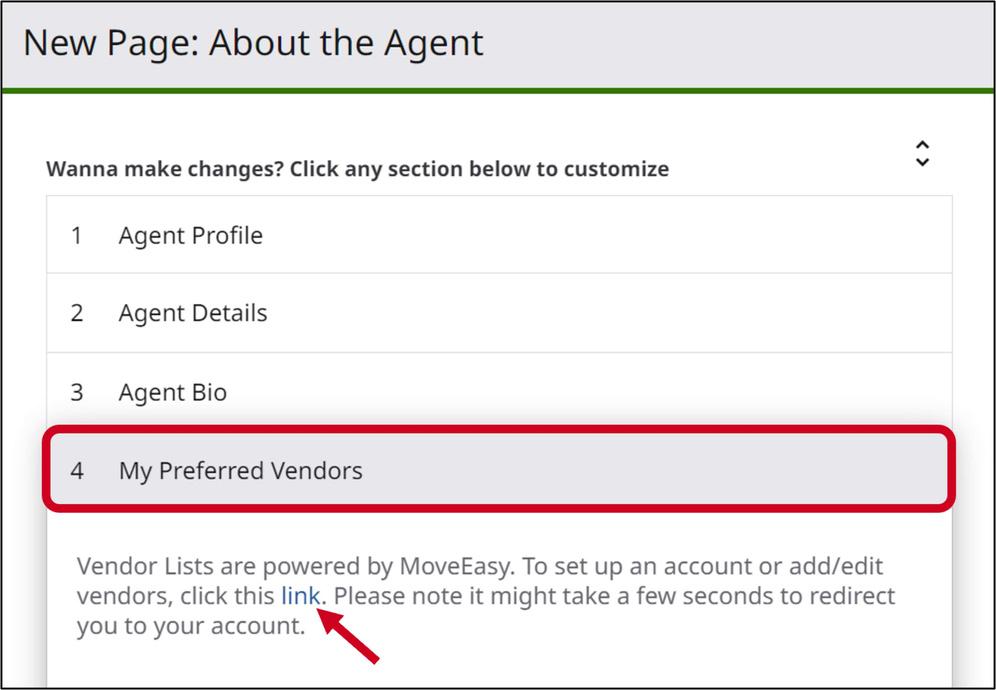Select number 1 beside Agent Profile
The width and height of the screenshot is (996, 690).
[76, 236]
